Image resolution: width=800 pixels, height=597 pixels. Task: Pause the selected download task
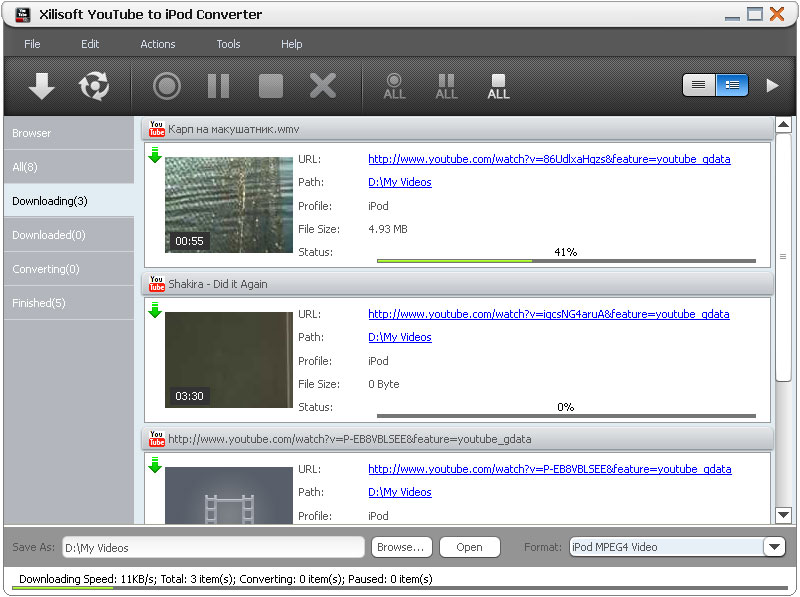tap(218, 87)
